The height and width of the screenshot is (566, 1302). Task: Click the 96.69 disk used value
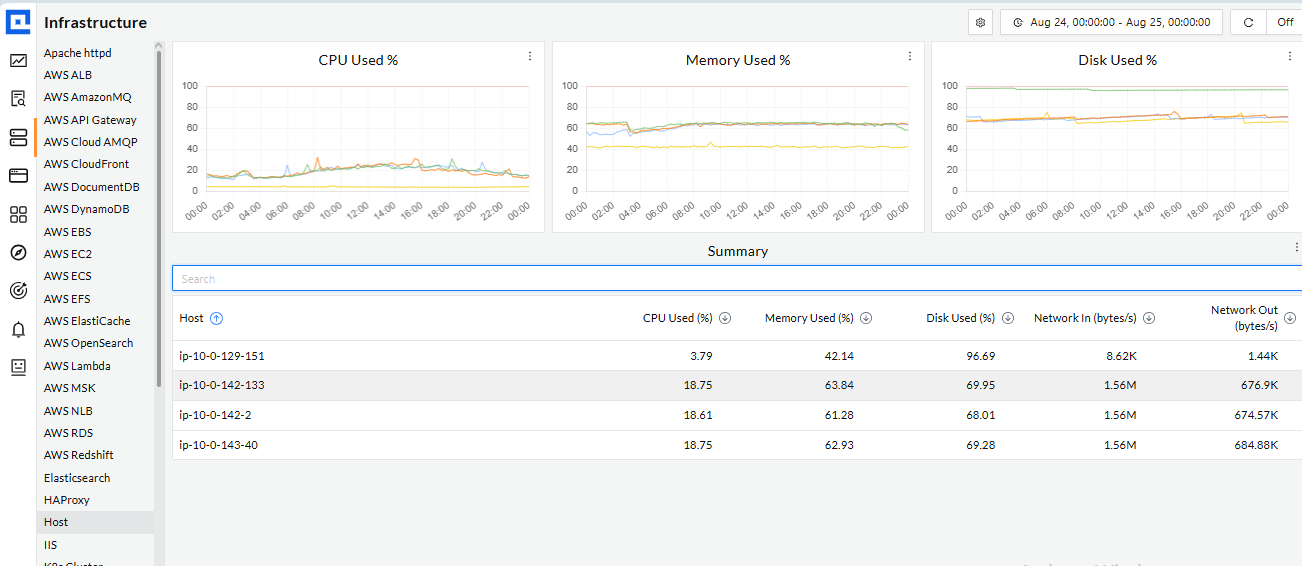pyautogui.click(x=980, y=356)
